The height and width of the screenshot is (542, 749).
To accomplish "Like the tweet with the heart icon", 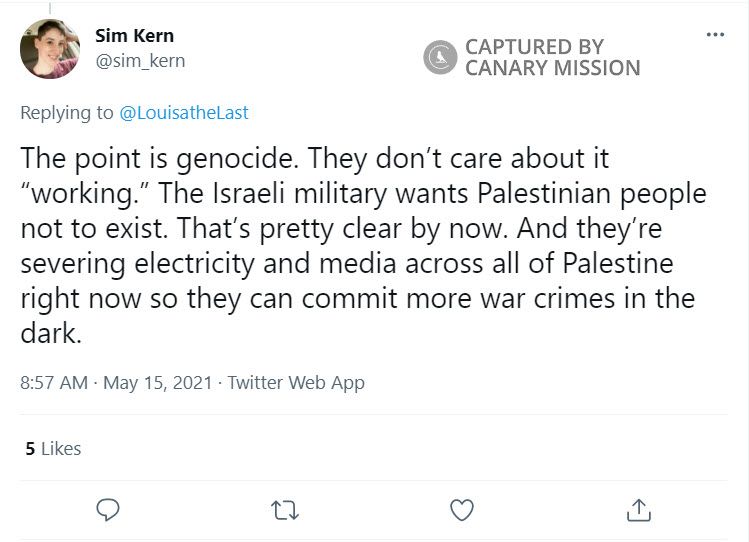I will (461, 510).
